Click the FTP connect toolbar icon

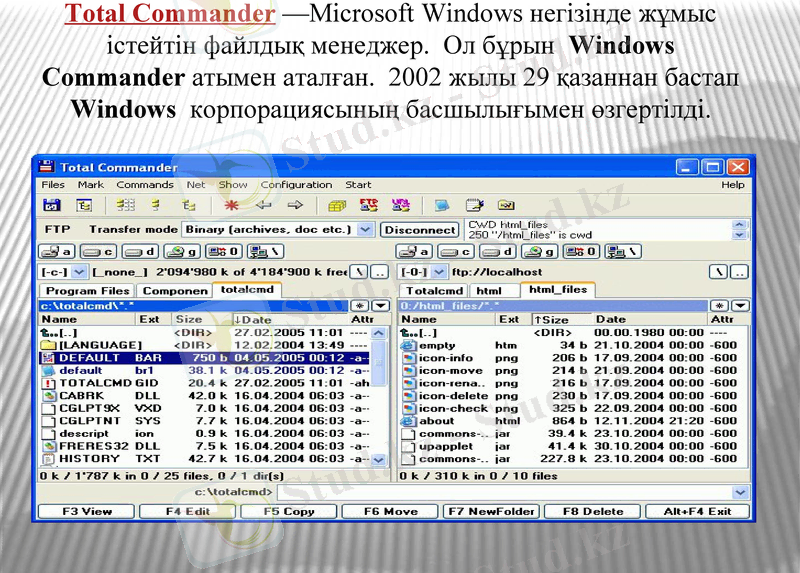pos(368,205)
